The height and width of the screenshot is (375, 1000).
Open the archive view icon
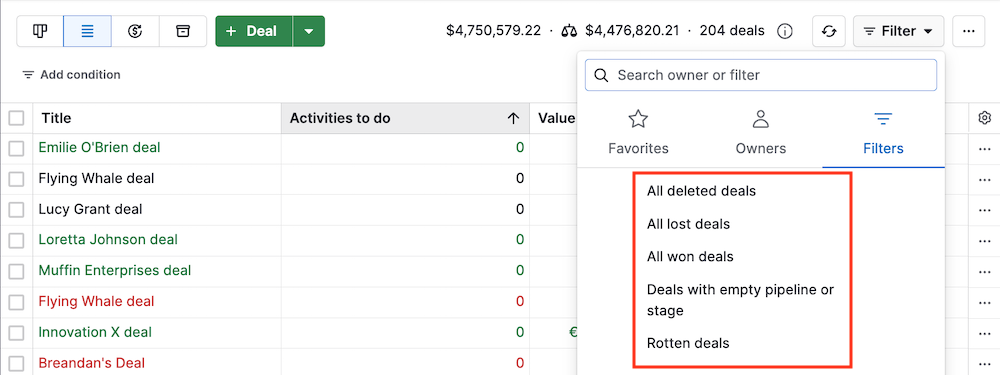pos(183,31)
